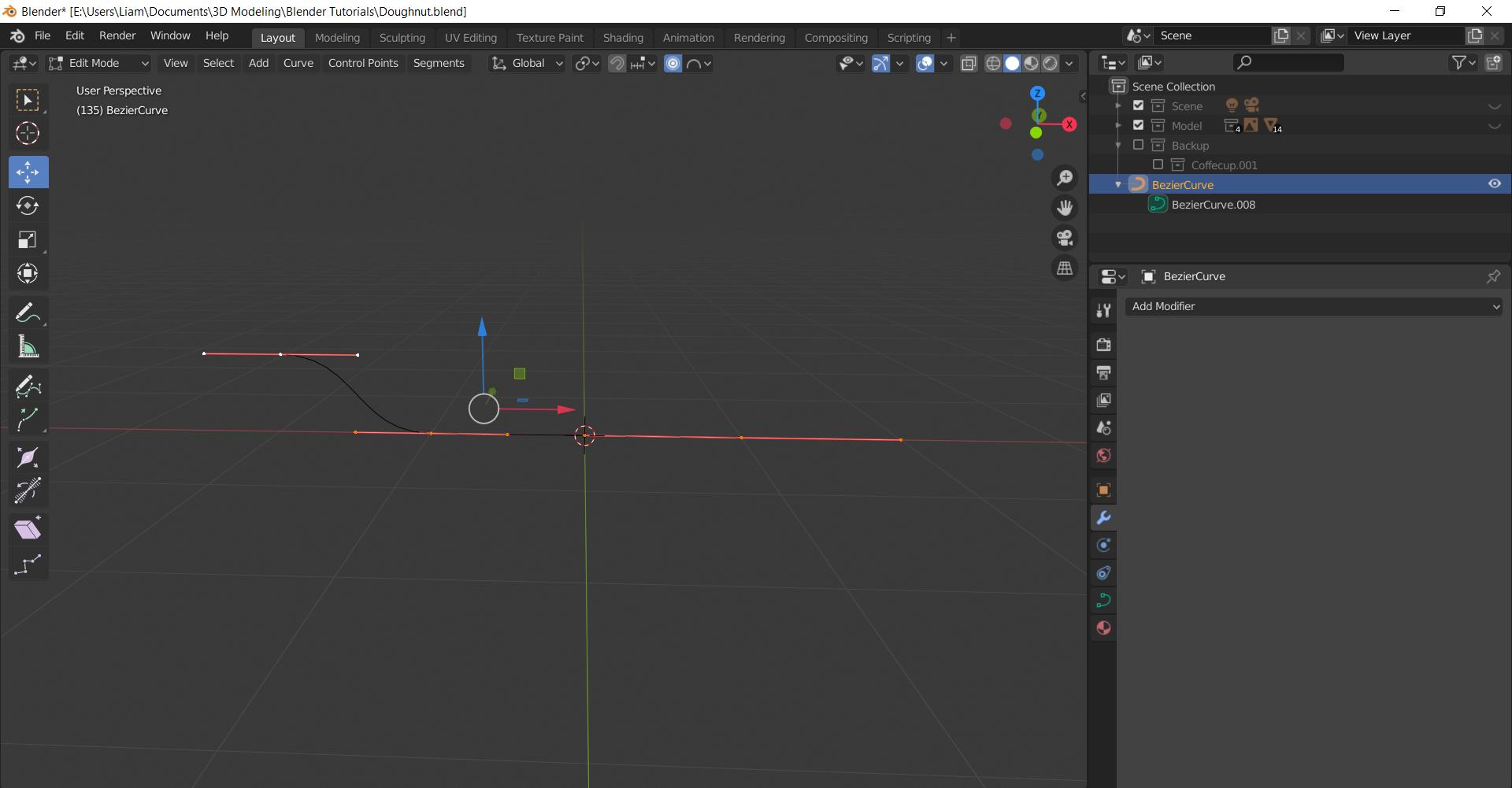Select BezierCurve.008 in outliner
1512x788 pixels.
coord(1213,205)
